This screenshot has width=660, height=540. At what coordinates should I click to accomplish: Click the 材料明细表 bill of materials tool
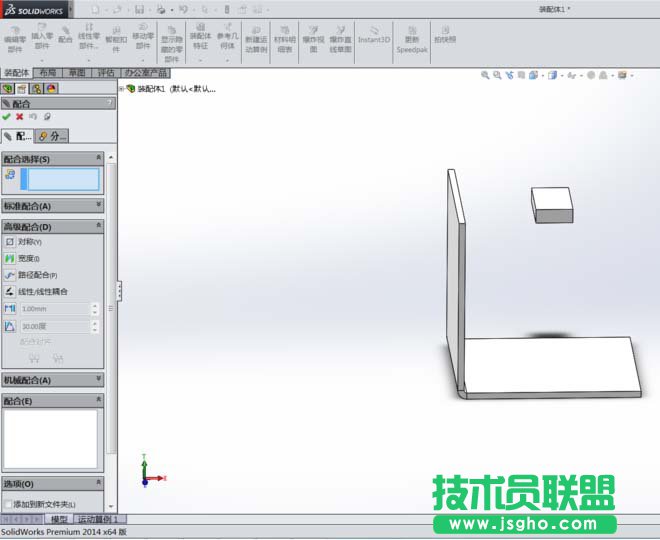pyautogui.click(x=285, y=40)
